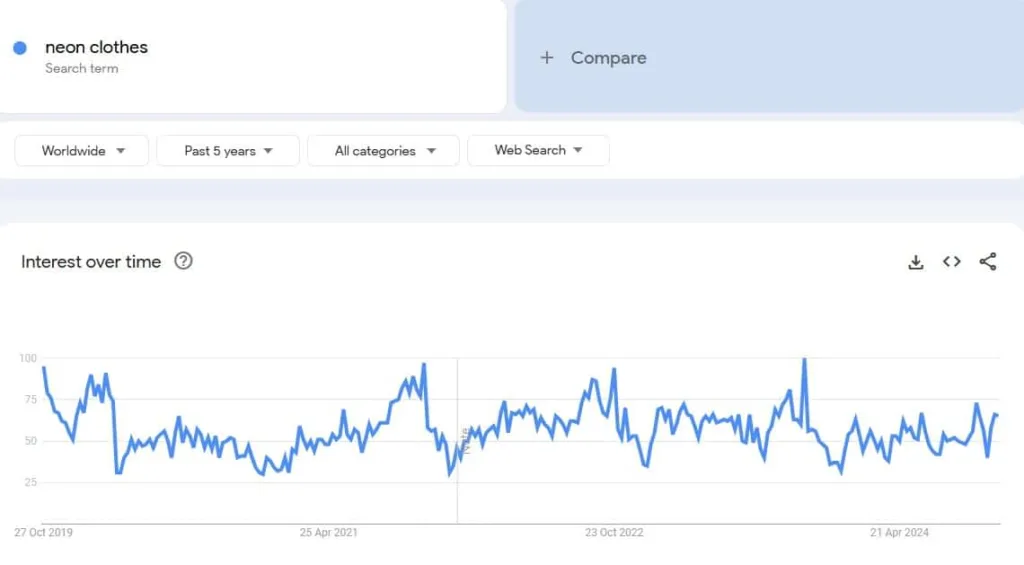
Task: Click the 100 value on the y-axis
Action: pos(27,358)
